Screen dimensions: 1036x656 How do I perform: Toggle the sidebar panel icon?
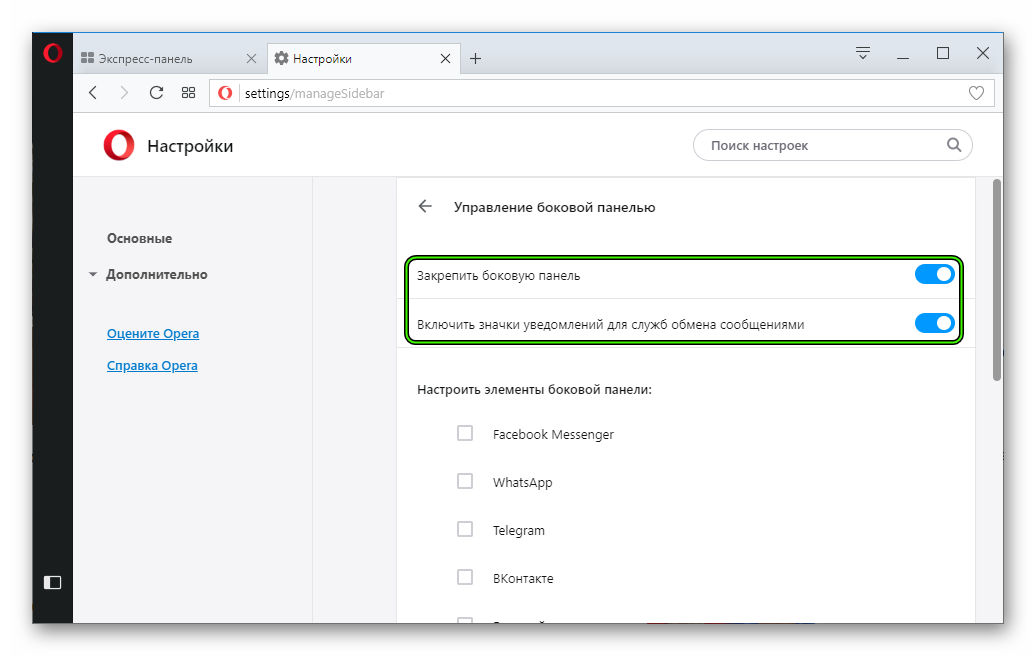pos(52,582)
